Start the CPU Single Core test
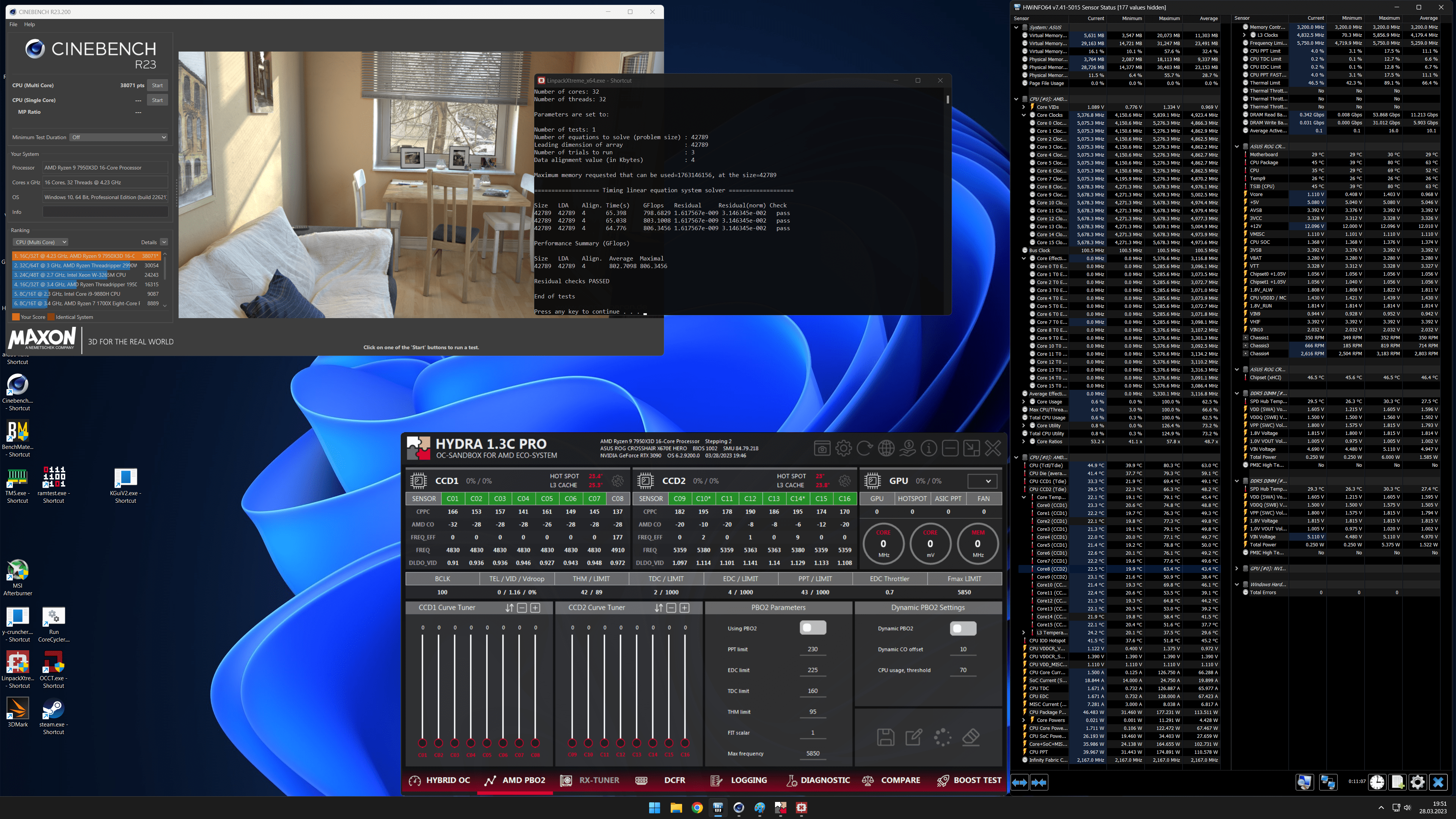This screenshot has width=1456, height=819. pos(157,100)
